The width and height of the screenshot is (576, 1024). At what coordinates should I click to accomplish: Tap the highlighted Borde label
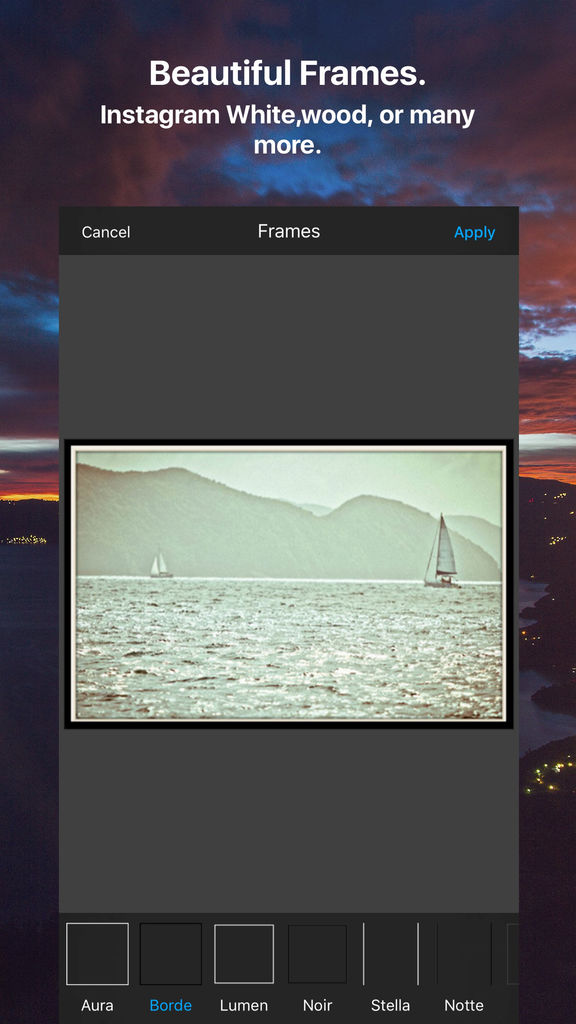pyautogui.click(x=171, y=1005)
